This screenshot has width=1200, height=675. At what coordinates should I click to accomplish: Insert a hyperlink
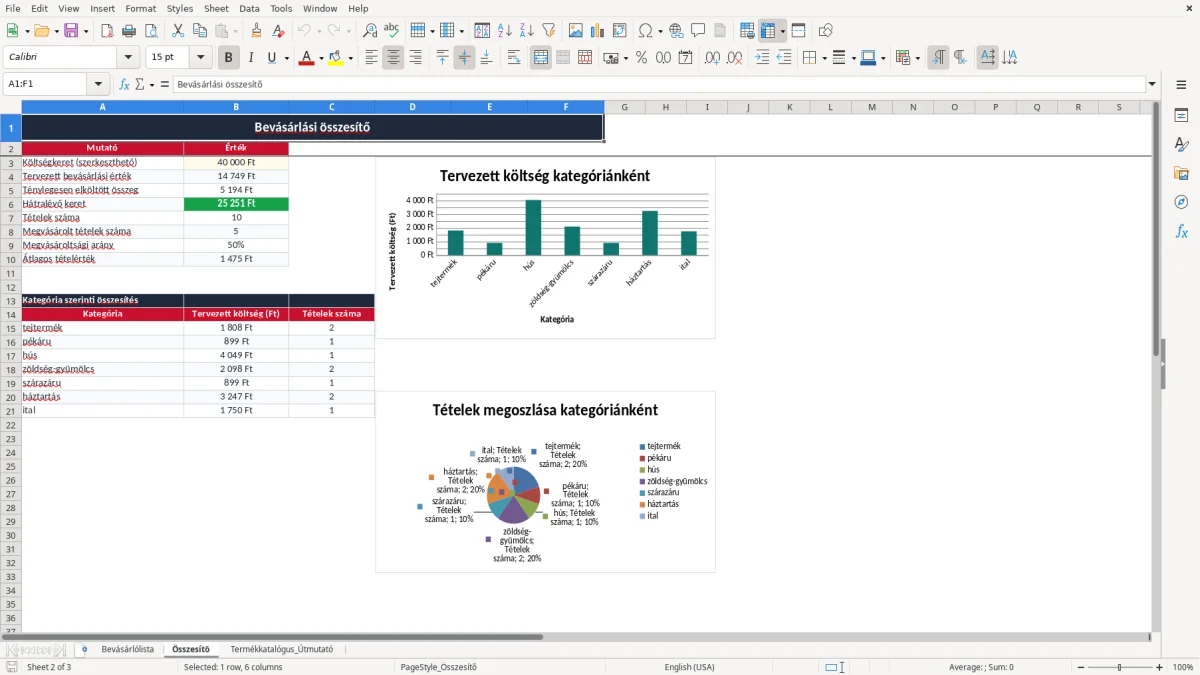pyautogui.click(x=677, y=31)
